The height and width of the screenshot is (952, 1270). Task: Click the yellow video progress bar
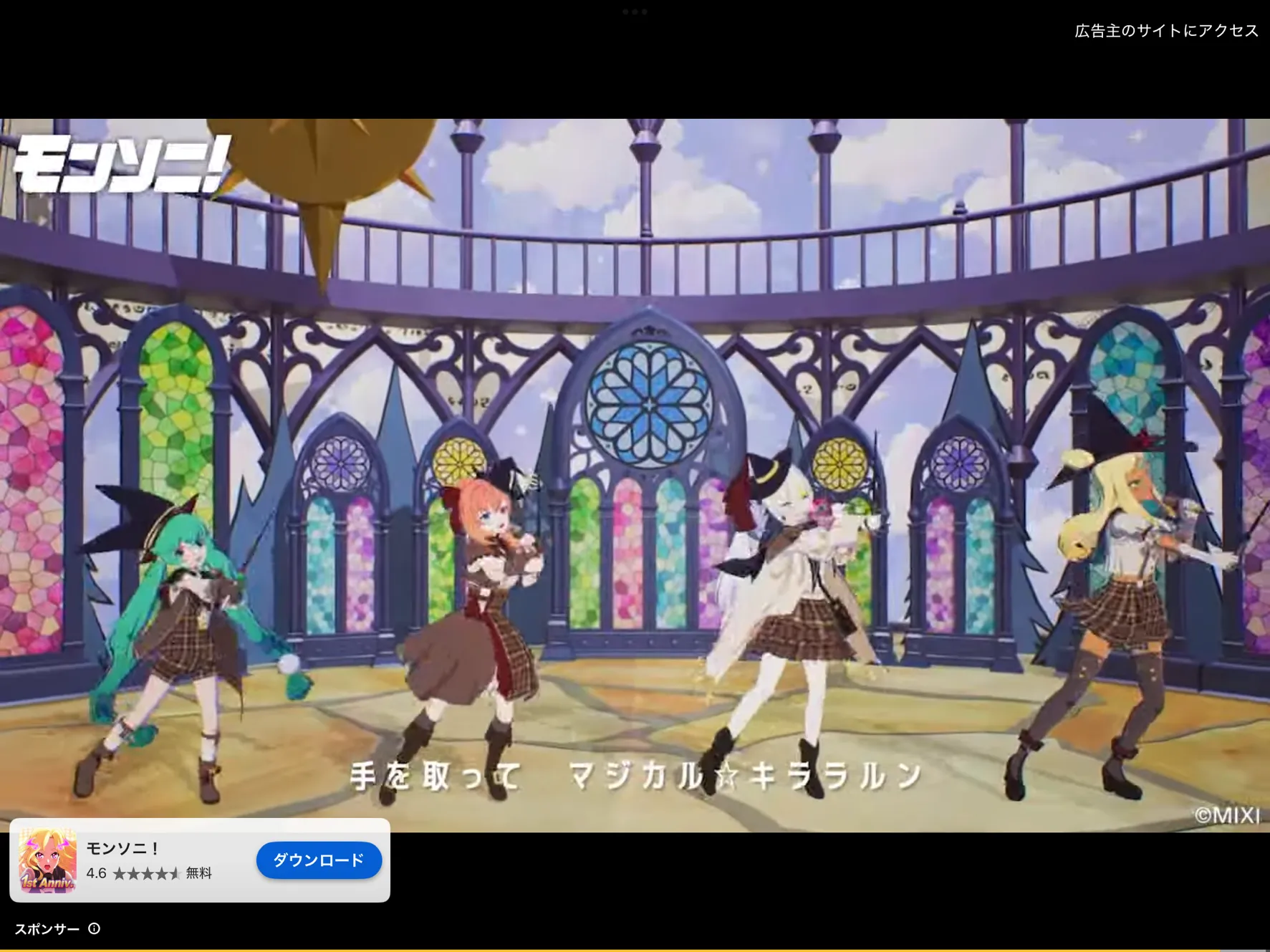635,950
